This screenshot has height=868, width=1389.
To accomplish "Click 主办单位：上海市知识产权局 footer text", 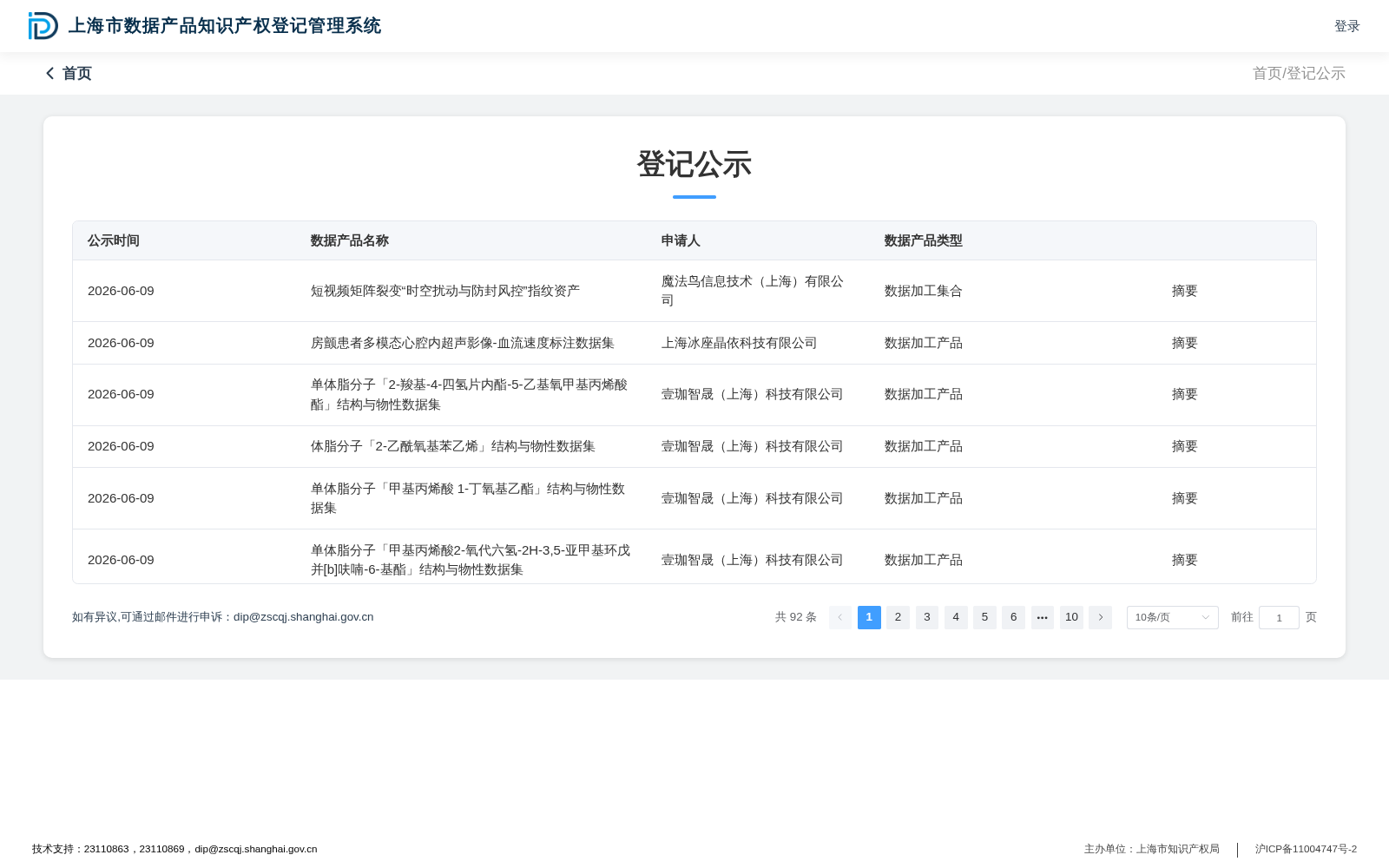I will (x=1152, y=849).
